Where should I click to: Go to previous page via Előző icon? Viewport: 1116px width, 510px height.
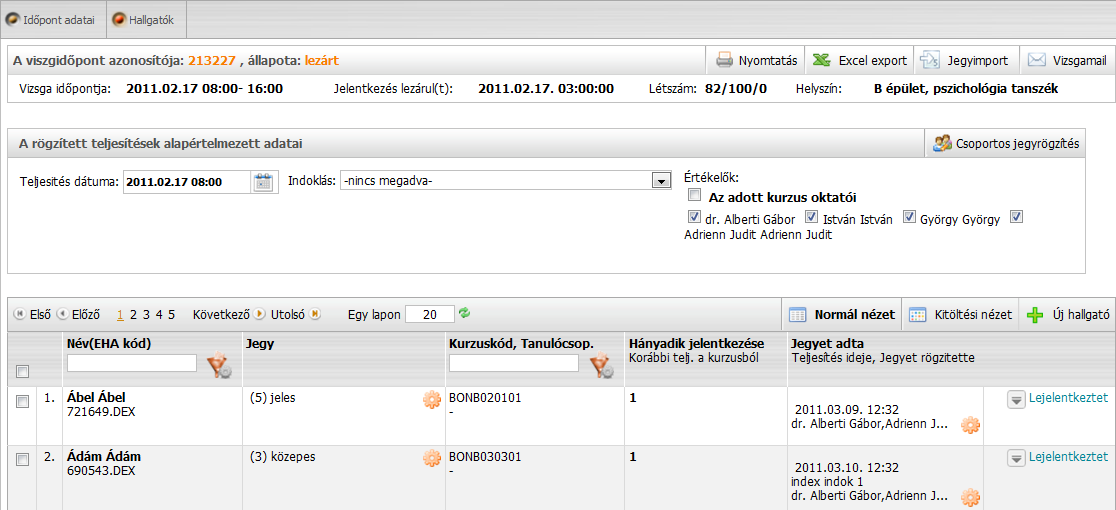(63, 314)
